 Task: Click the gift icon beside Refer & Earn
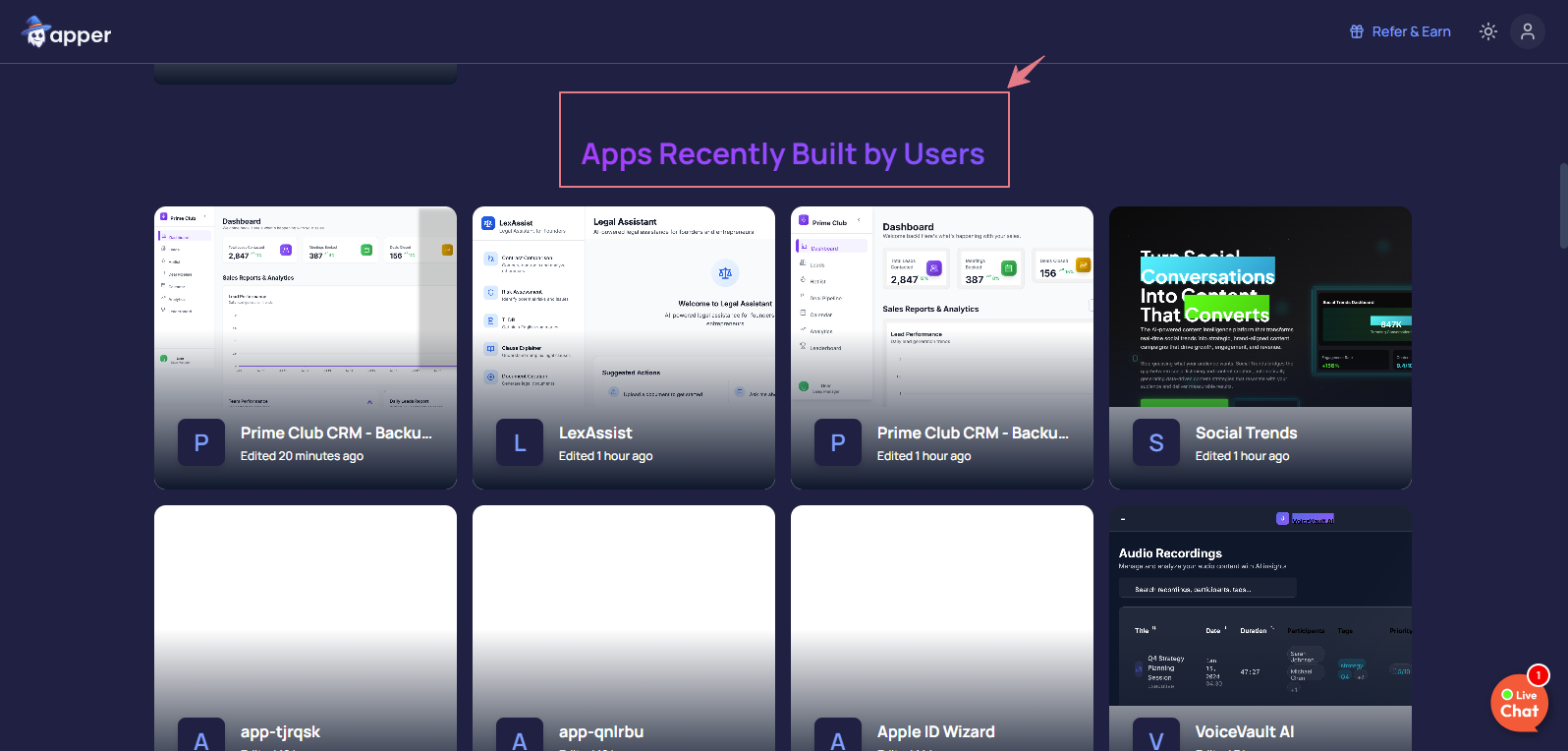1357,31
